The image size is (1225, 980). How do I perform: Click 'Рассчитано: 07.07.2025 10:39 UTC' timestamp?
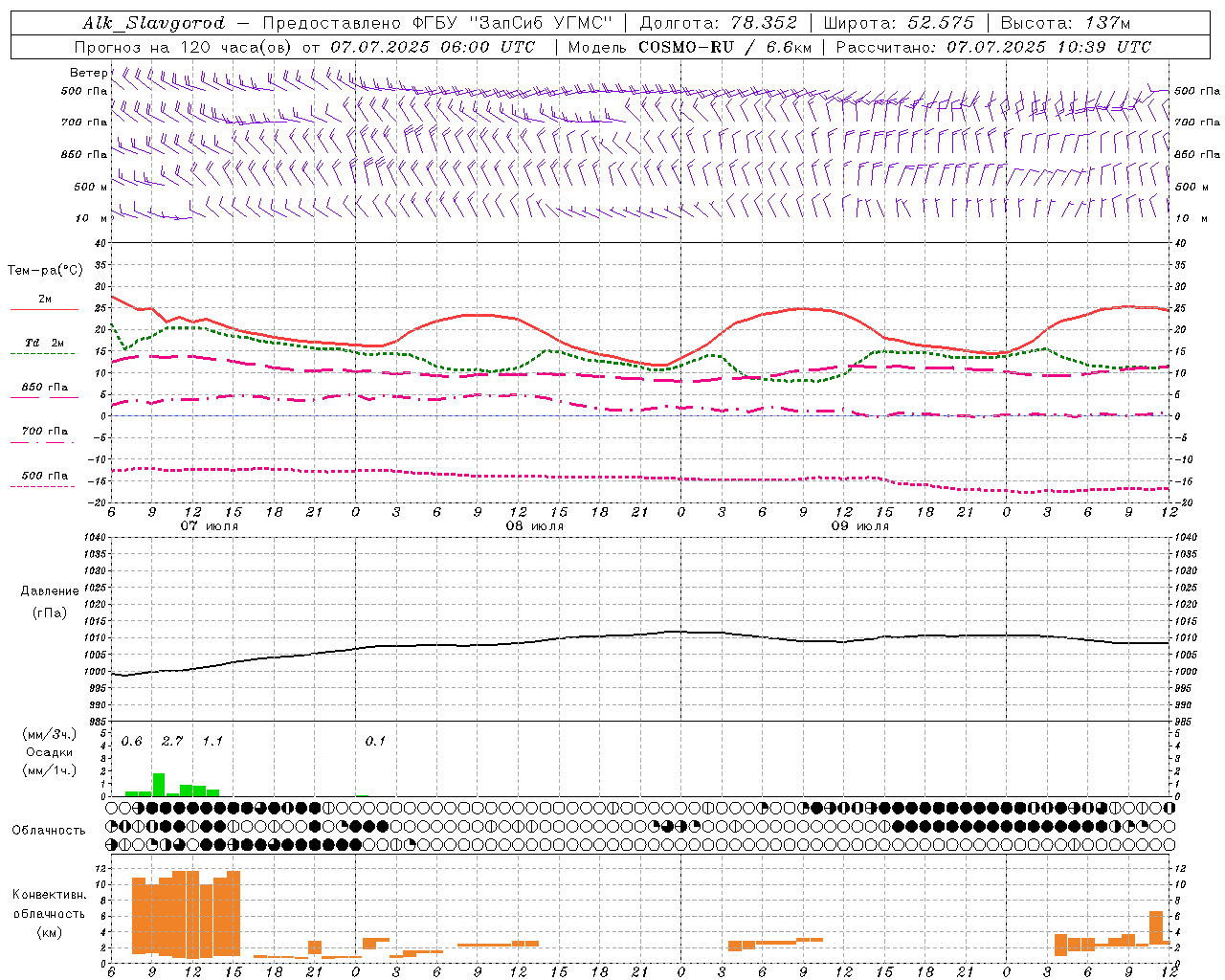pos(993,47)
